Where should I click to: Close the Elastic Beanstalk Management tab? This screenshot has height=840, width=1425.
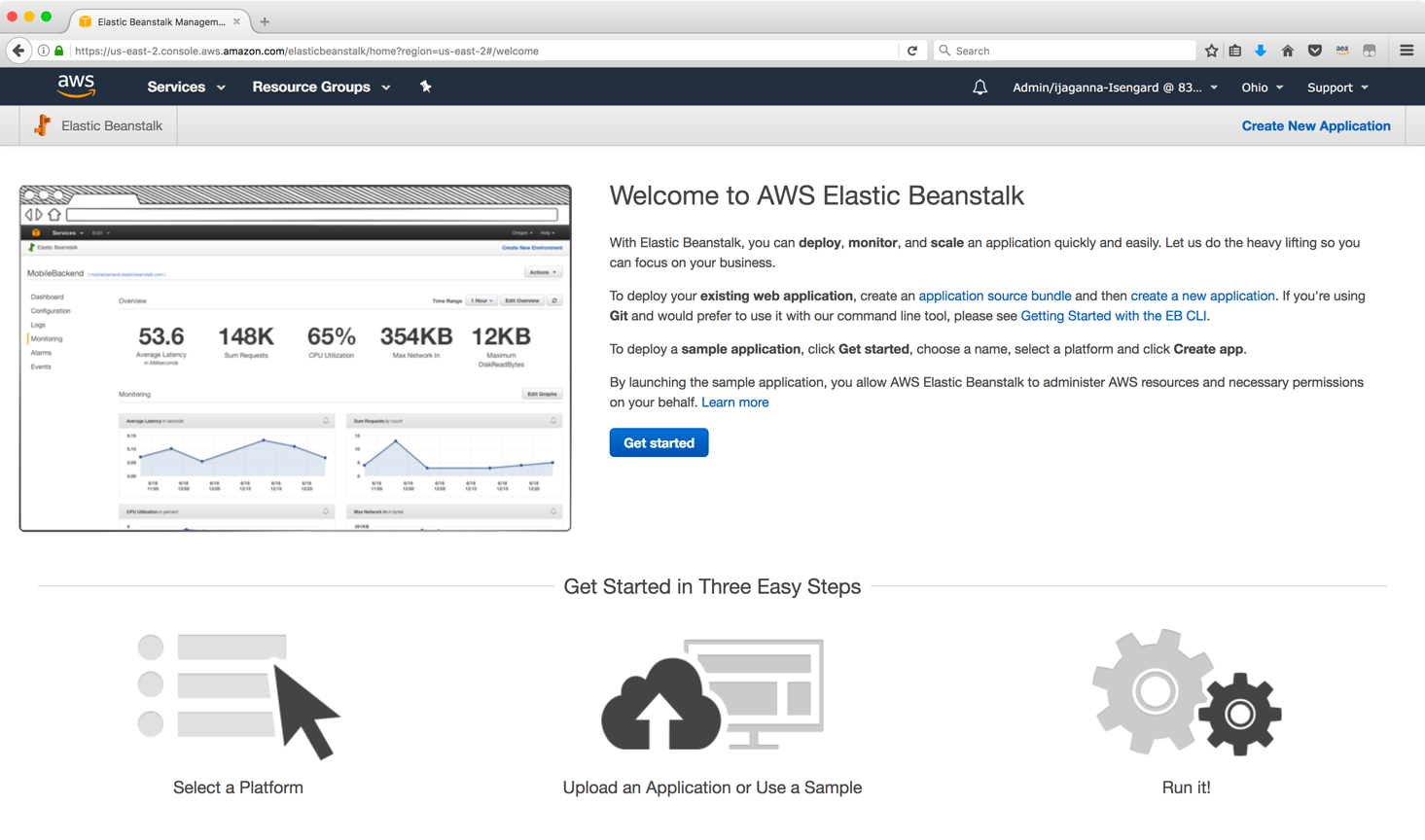pyautogui.click(x=236, y=21)
